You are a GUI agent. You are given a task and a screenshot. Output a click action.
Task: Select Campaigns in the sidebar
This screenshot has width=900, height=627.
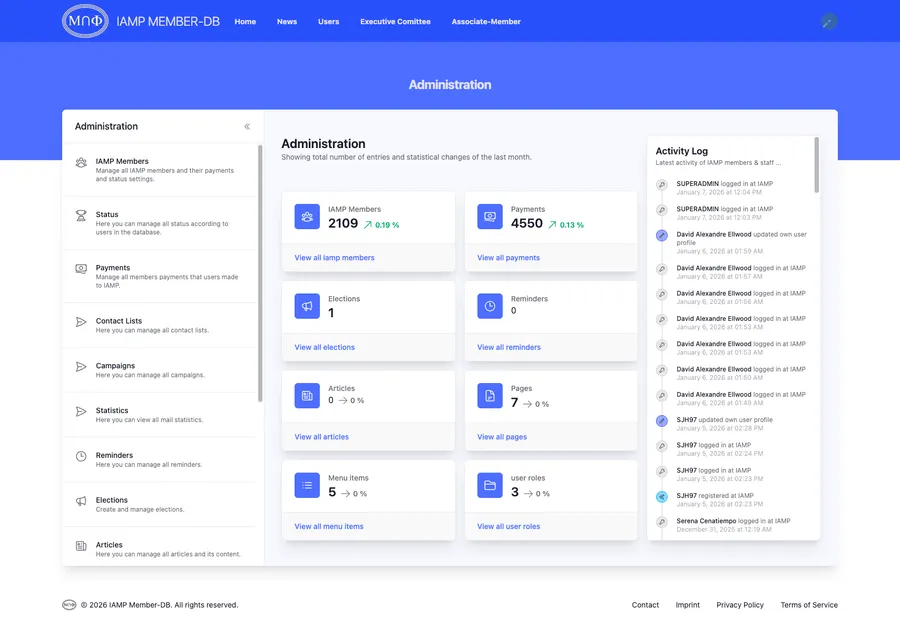[x=160, y=370]
